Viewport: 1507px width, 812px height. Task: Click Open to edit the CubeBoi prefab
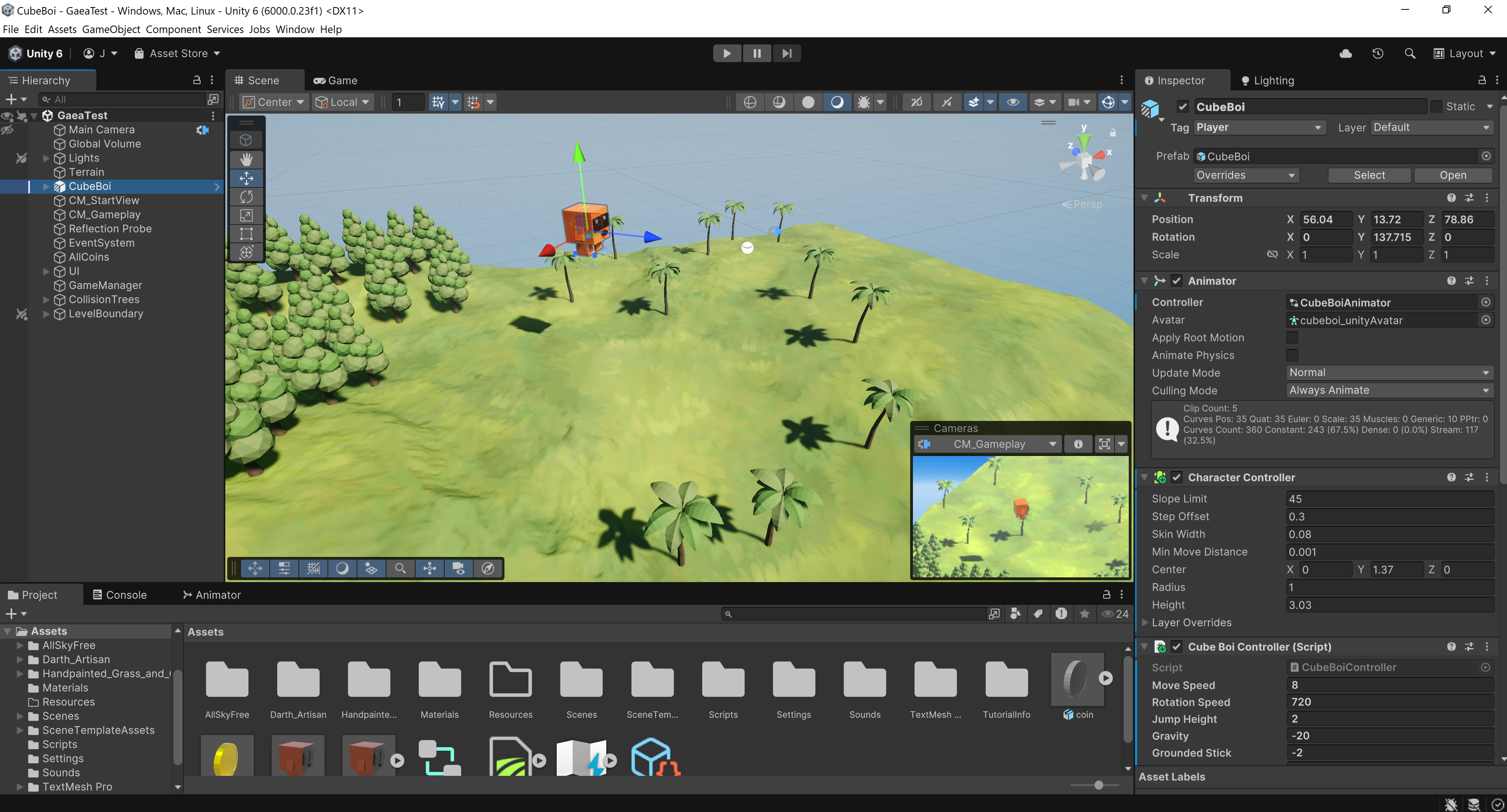tap(1453, 175)
